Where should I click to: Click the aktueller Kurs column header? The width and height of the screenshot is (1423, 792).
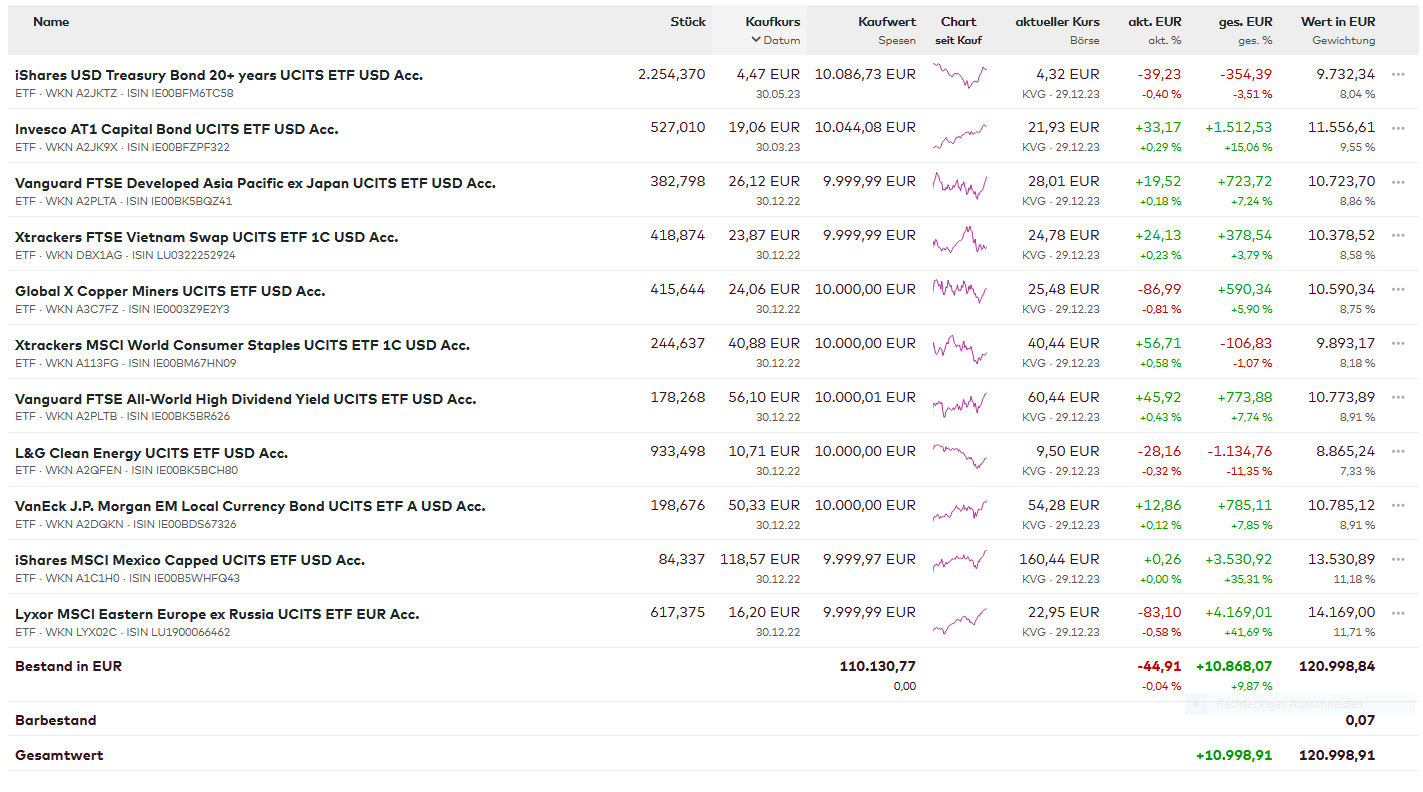point(1057,21)
